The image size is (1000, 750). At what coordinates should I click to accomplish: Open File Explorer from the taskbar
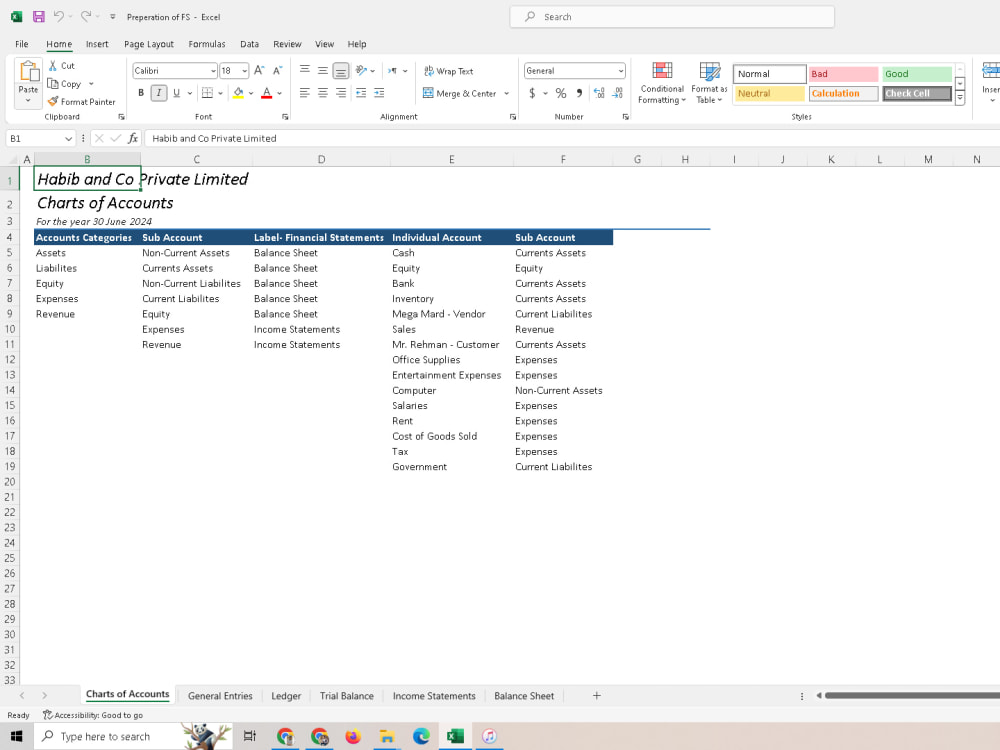point(386,737)
